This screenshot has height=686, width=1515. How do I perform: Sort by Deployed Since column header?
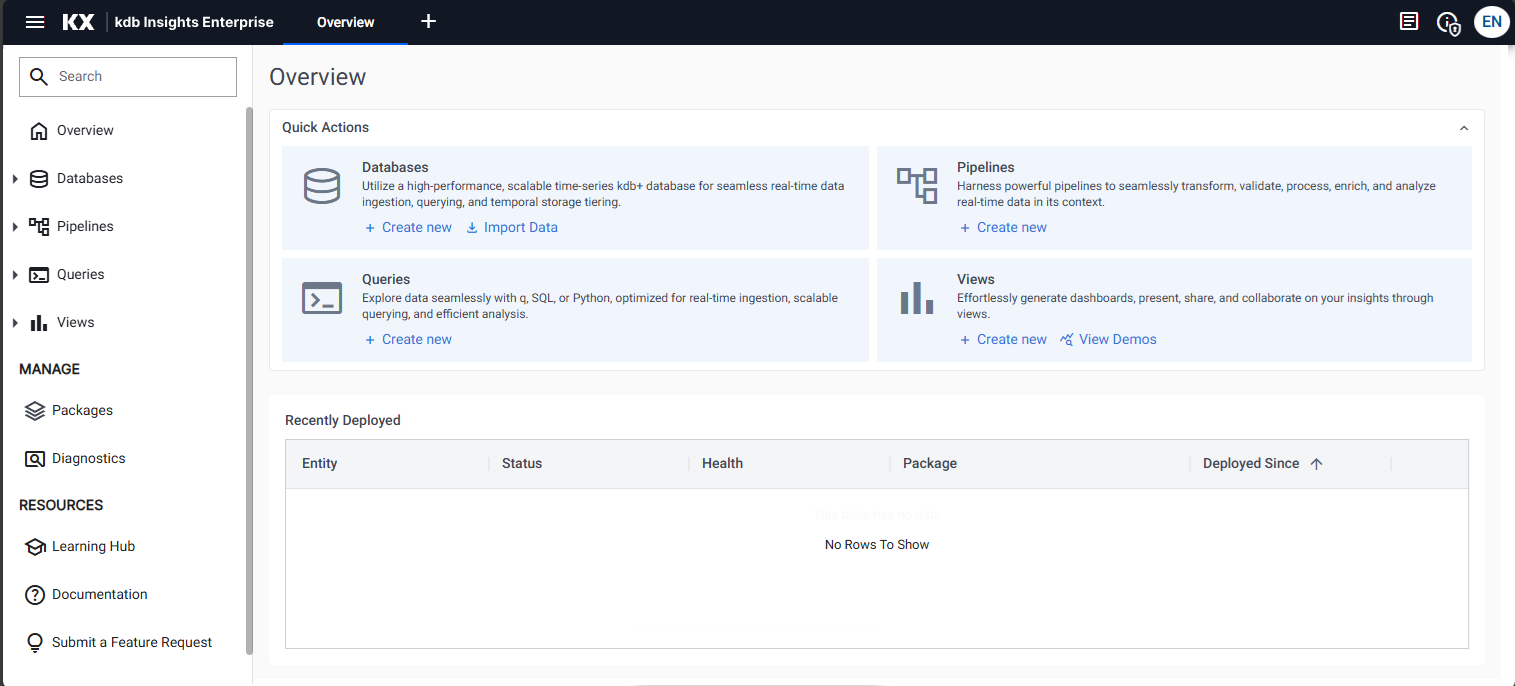[1251, 463]
